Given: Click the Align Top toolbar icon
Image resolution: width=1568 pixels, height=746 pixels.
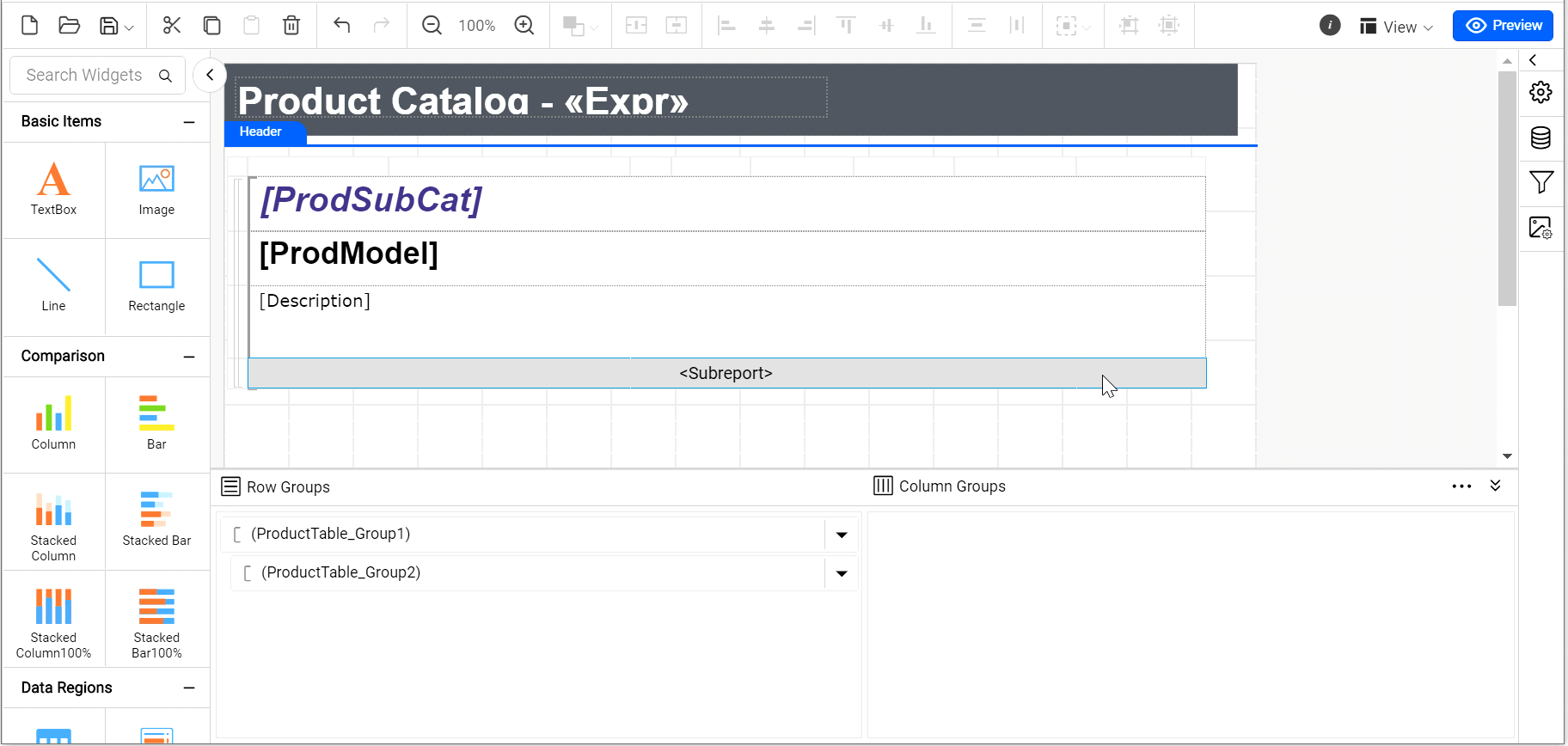Looking at the screenshot, I should tap(847, 26).
